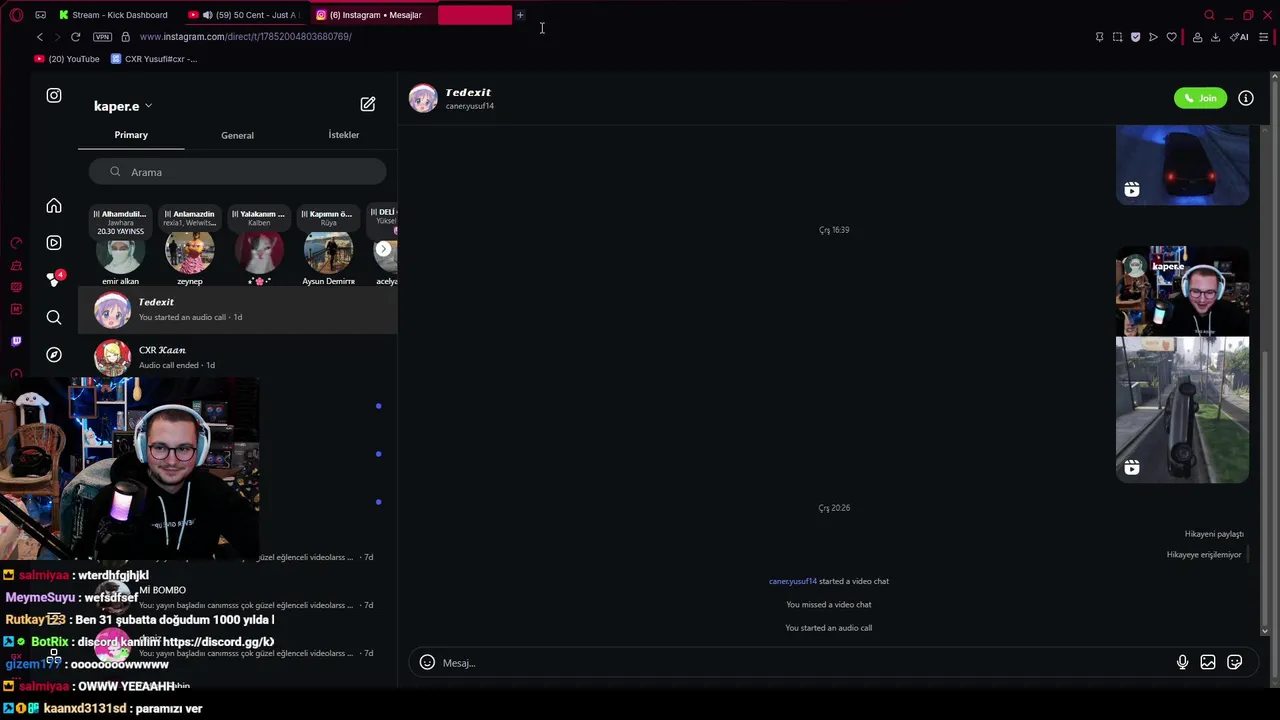Open the downloads icon in toolbar
Viewport: 1280px width, 720px height.
1215,37
